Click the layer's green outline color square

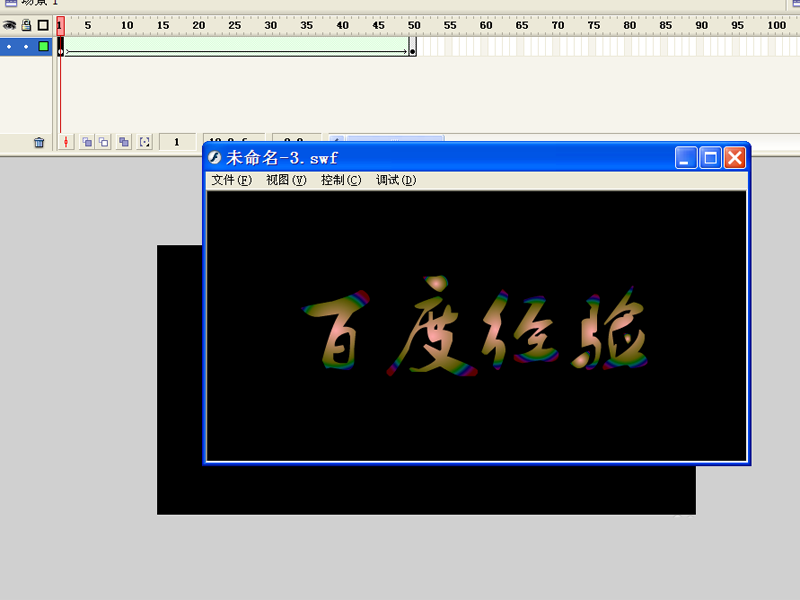(x=44, y=46)
